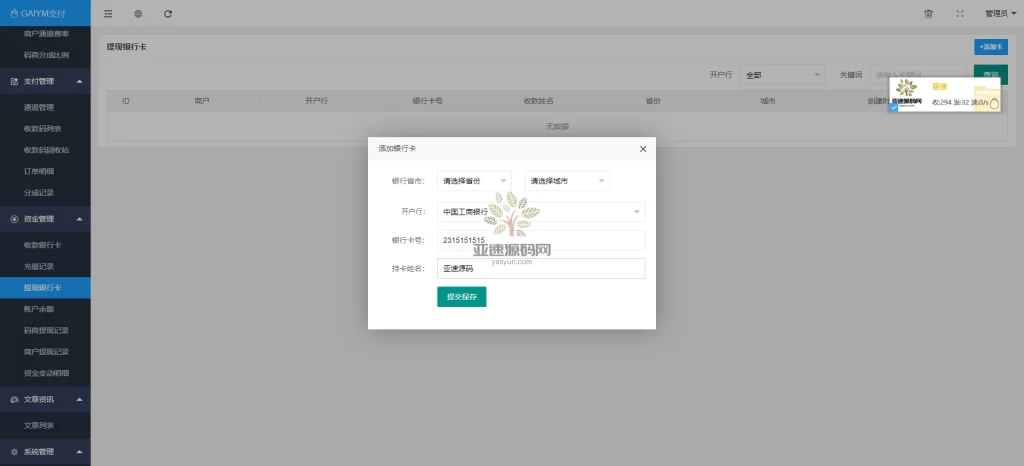Screen dimensions: 1024x466
Task: Close the 添加银行卡 dialog with the X
Action: tap(643, 149)
